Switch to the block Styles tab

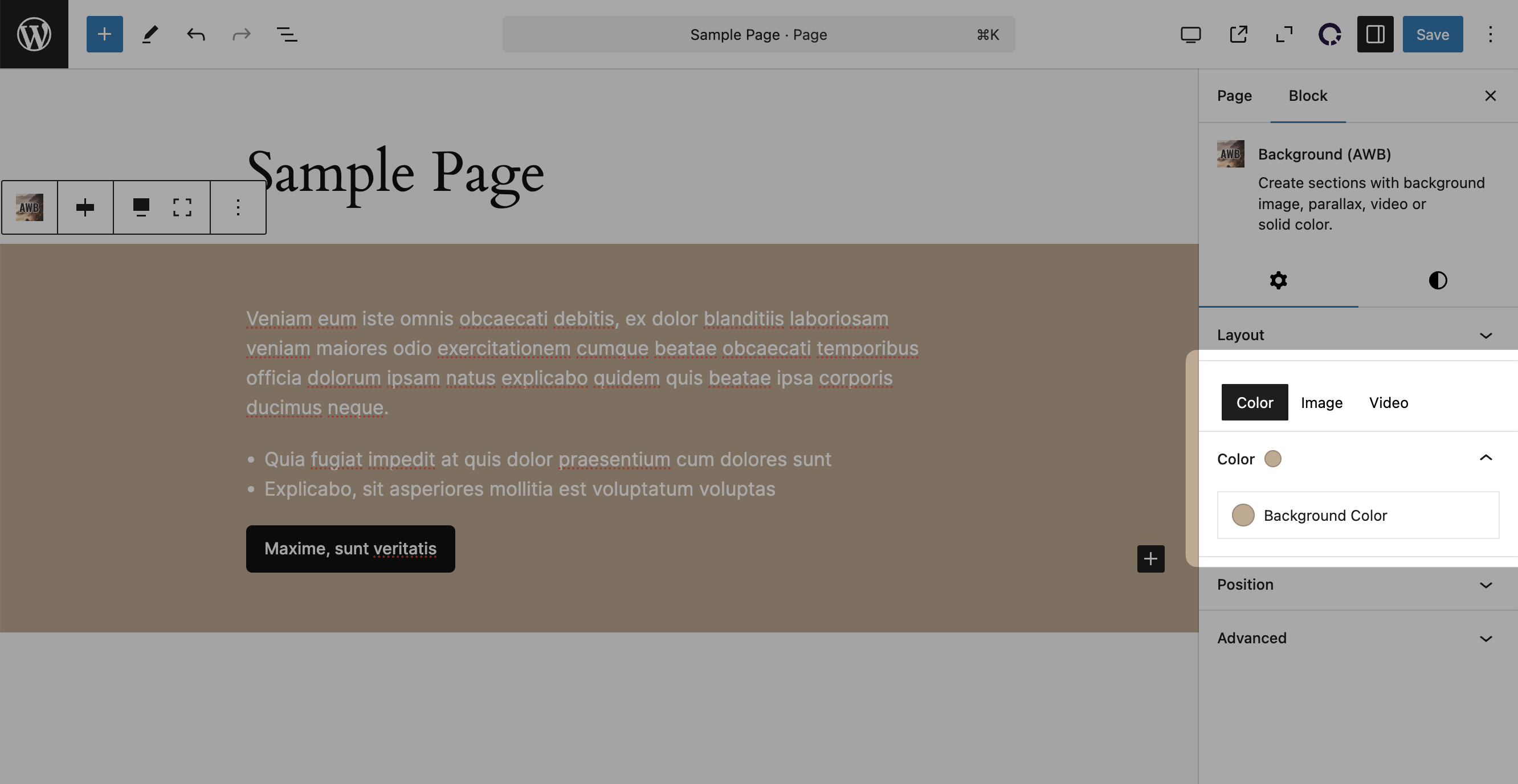click(x=1438, y=280)
